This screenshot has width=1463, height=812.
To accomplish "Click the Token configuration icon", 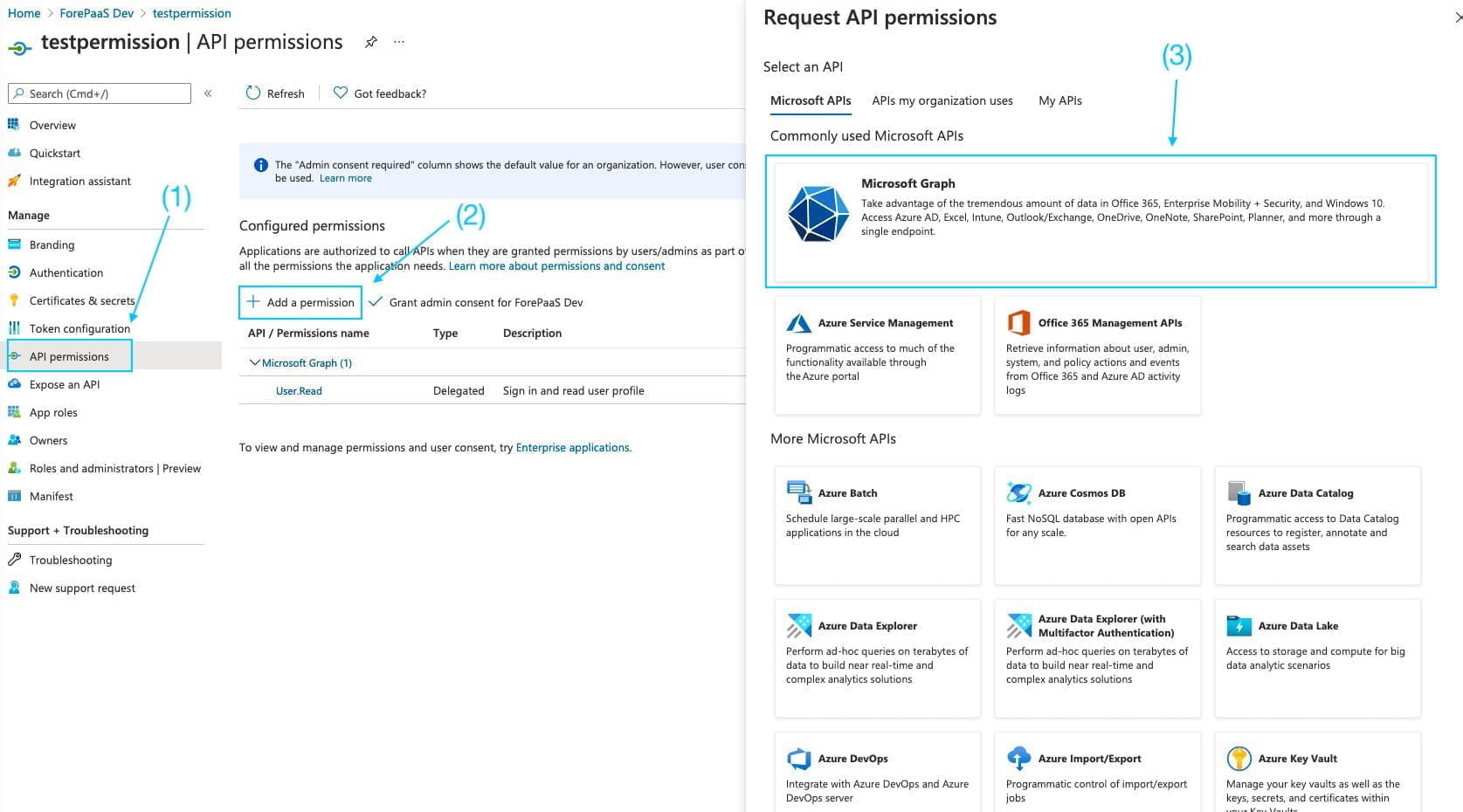I will [14, 328].
